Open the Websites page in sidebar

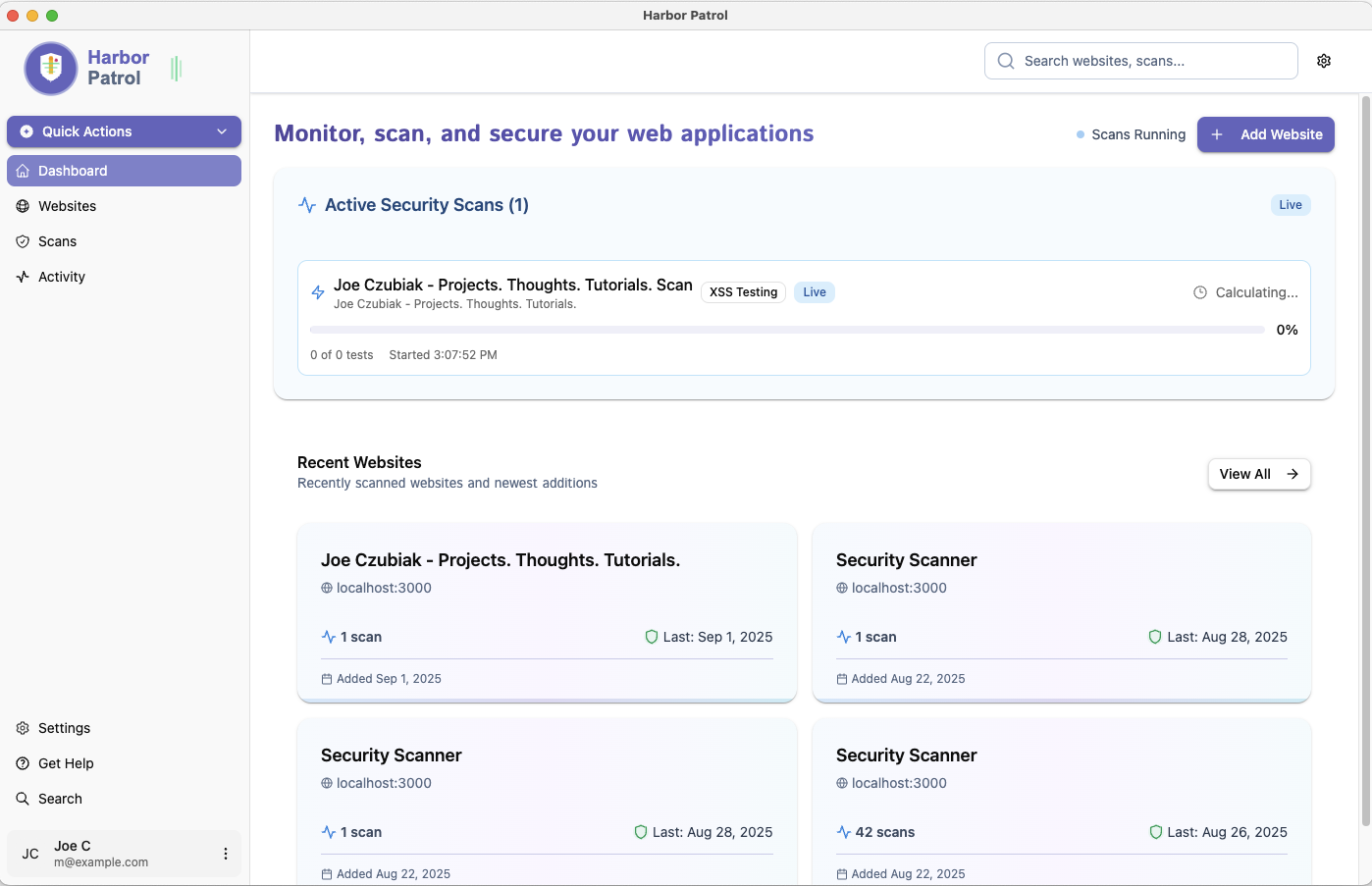67,206
